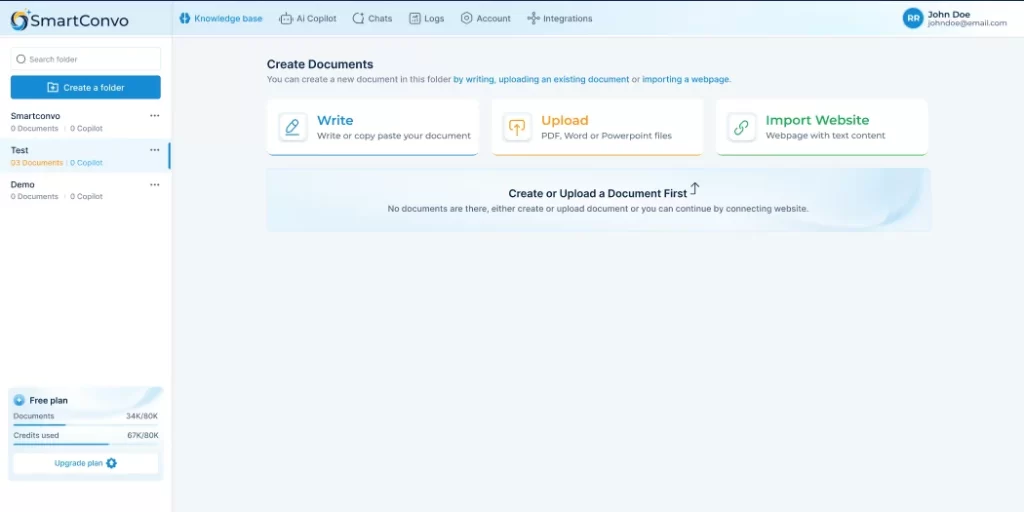Viewport: 1024px width, 512px height.
Task: Click the Create a folder button
Action: [x=86, y=88]
